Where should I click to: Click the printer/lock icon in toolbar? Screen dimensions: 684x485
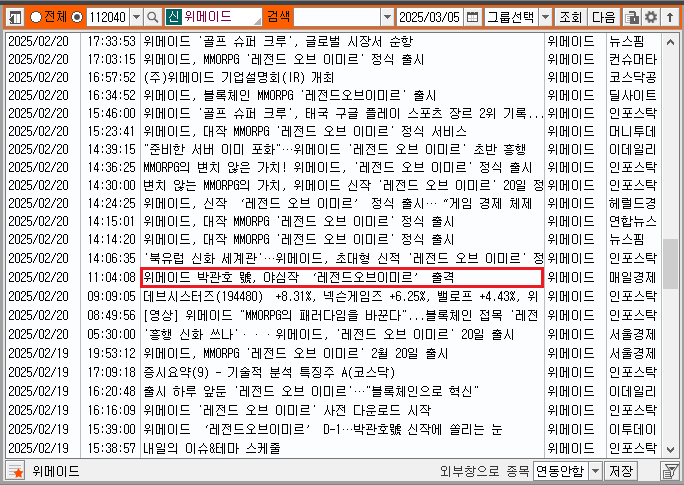[632, 17]
